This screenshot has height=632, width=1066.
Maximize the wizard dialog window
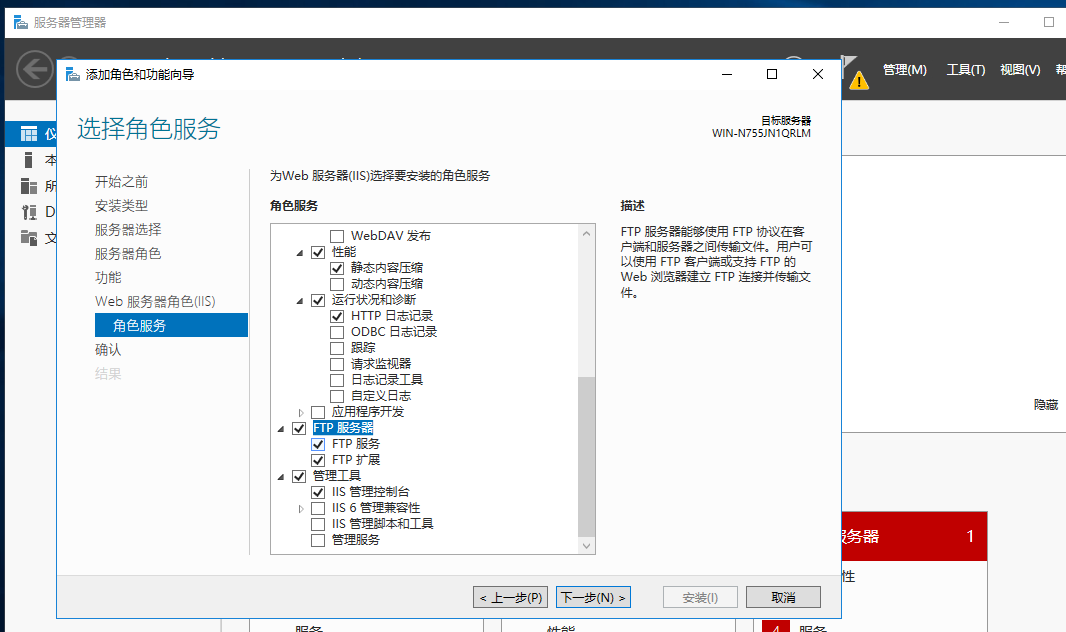pyautogui.click(x=772, y=74)
